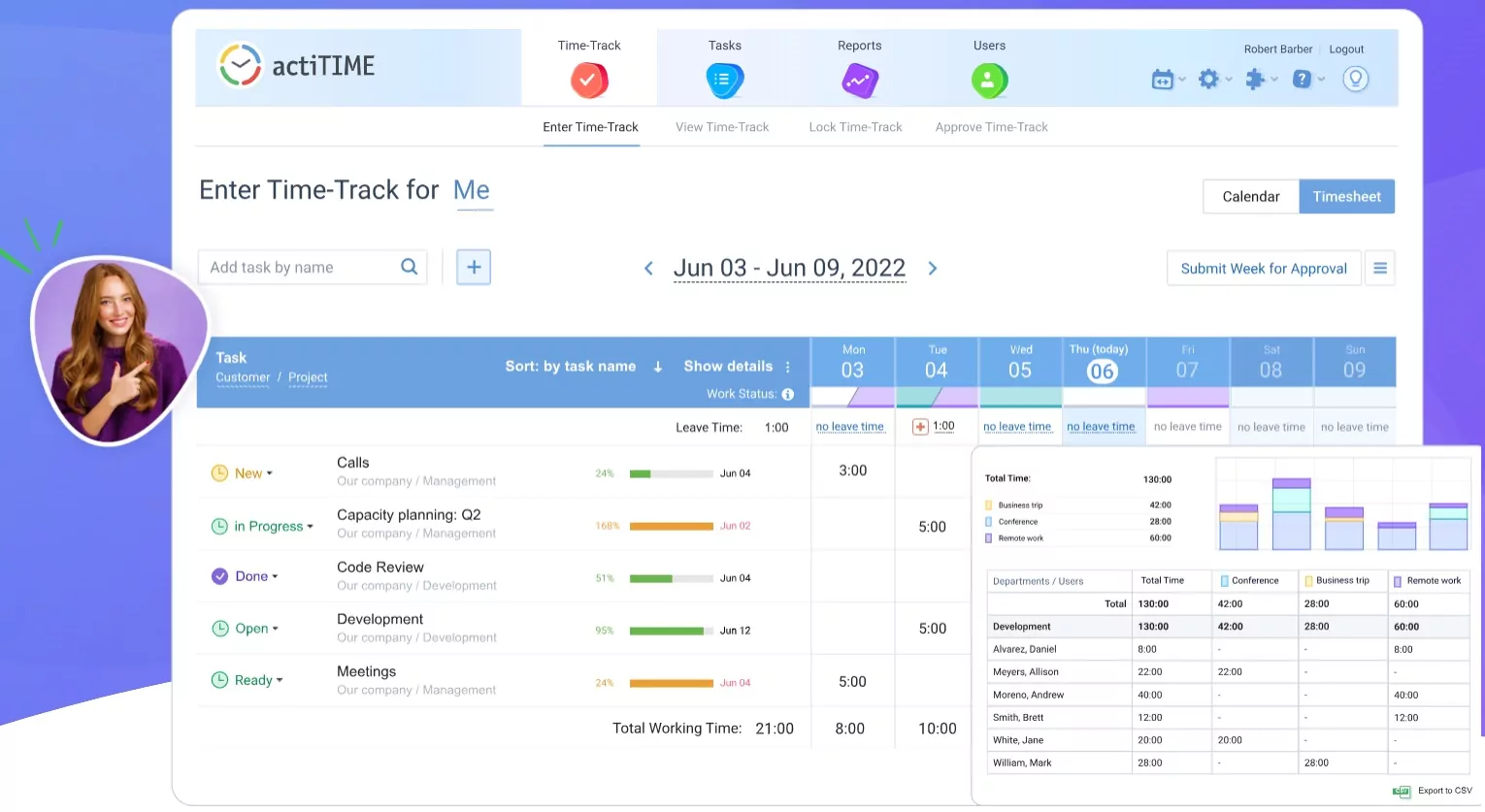Select the Tasks top menu label

click(725, 46)
